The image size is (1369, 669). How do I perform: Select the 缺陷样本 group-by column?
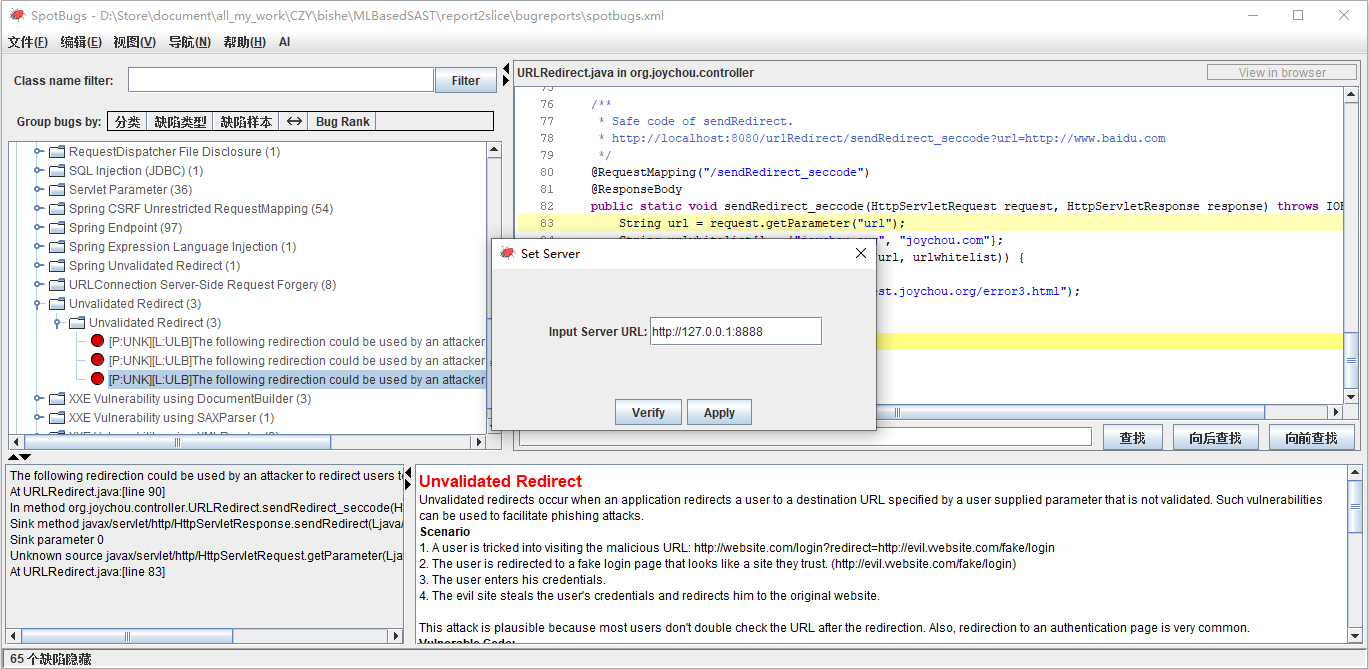(246, 122)
